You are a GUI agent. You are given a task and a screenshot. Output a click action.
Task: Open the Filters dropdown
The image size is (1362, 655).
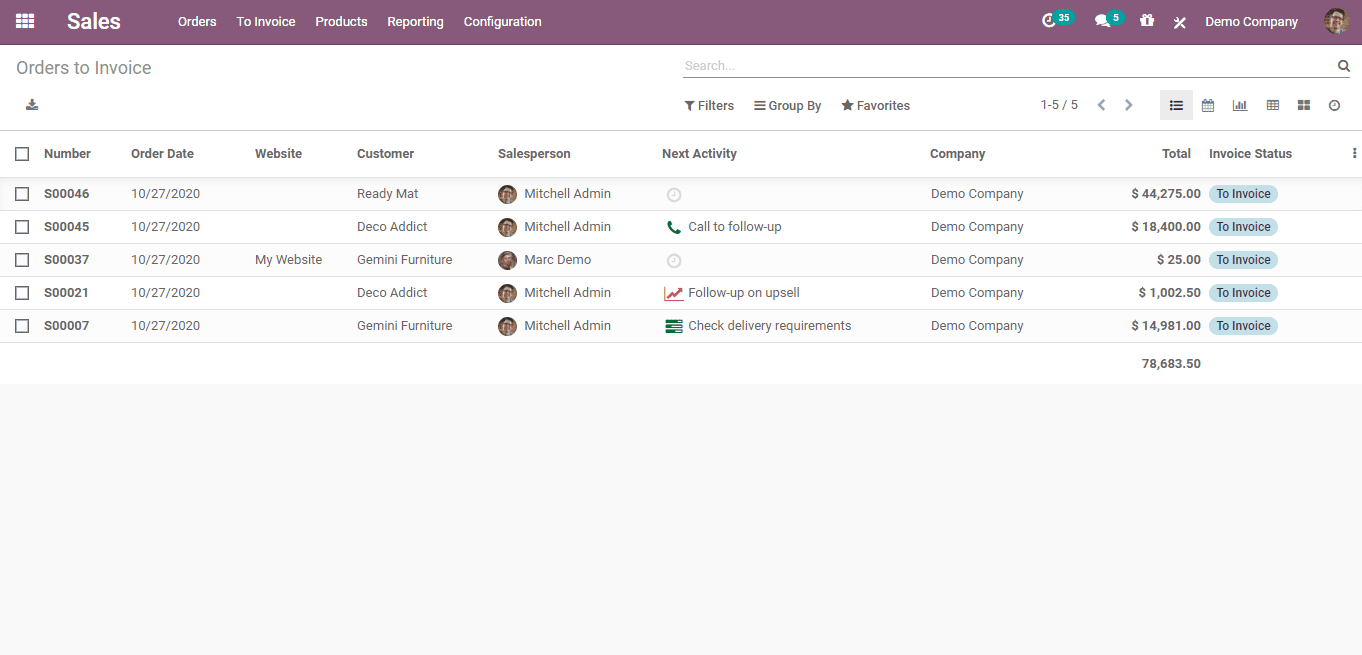pos(709,106)
